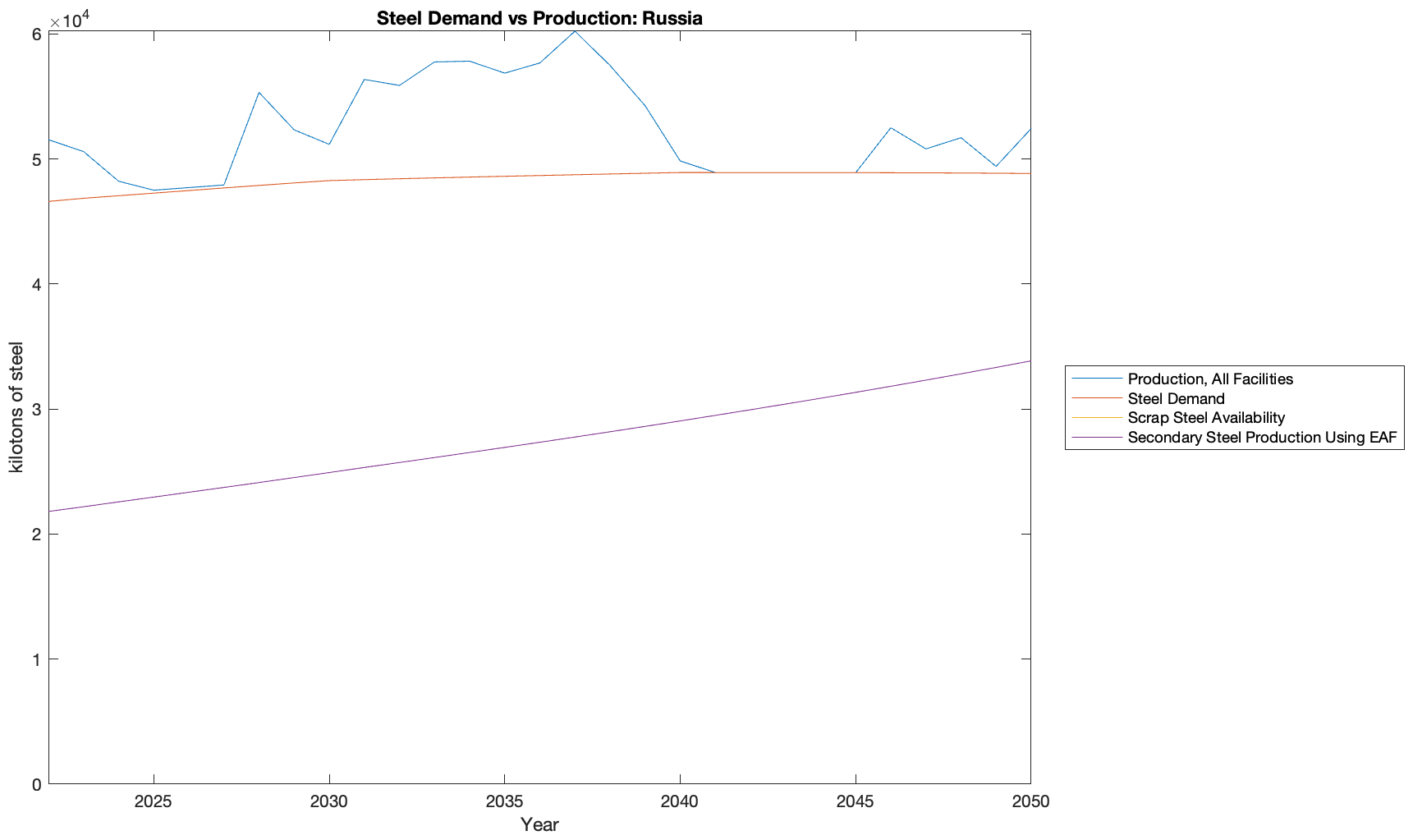
Task: Click the purple Secondary Steel legend line sample
Action: tap(1096, 438)
